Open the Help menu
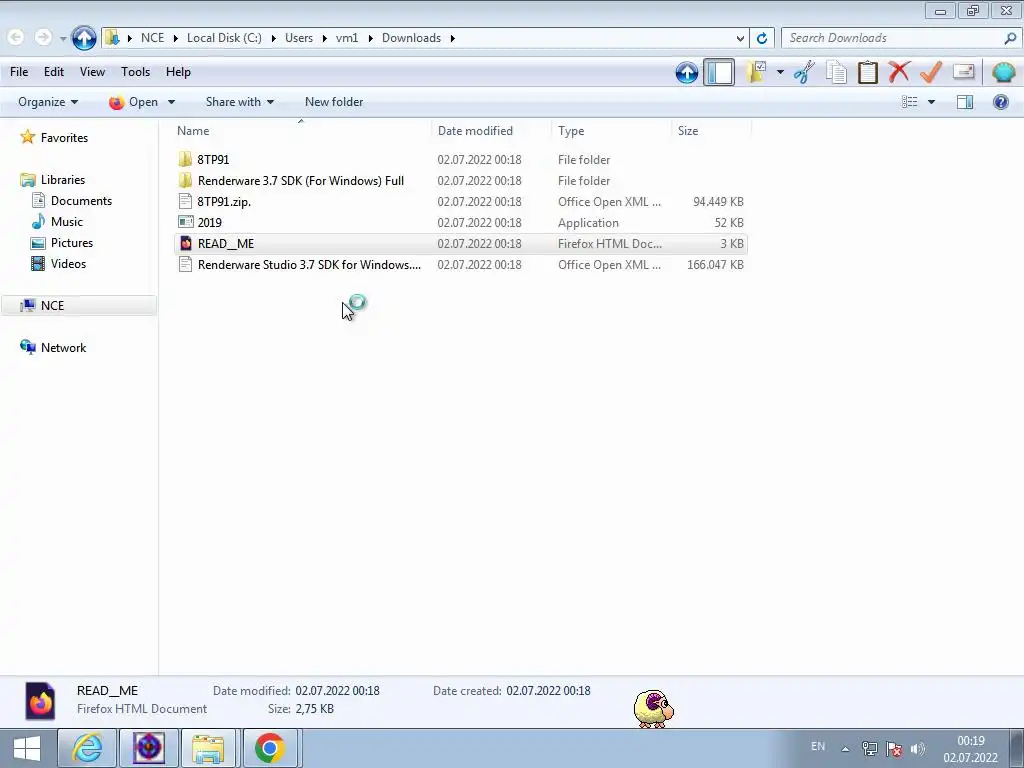Image resolution: width=1024 pixels, height=768 pixels. [x=178, y=72]
